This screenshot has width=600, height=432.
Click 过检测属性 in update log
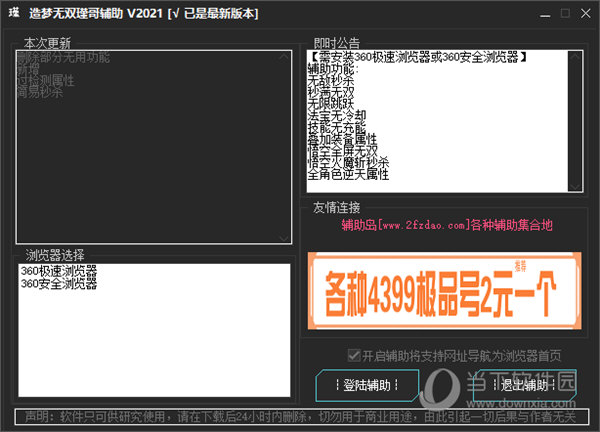(46, 81)
